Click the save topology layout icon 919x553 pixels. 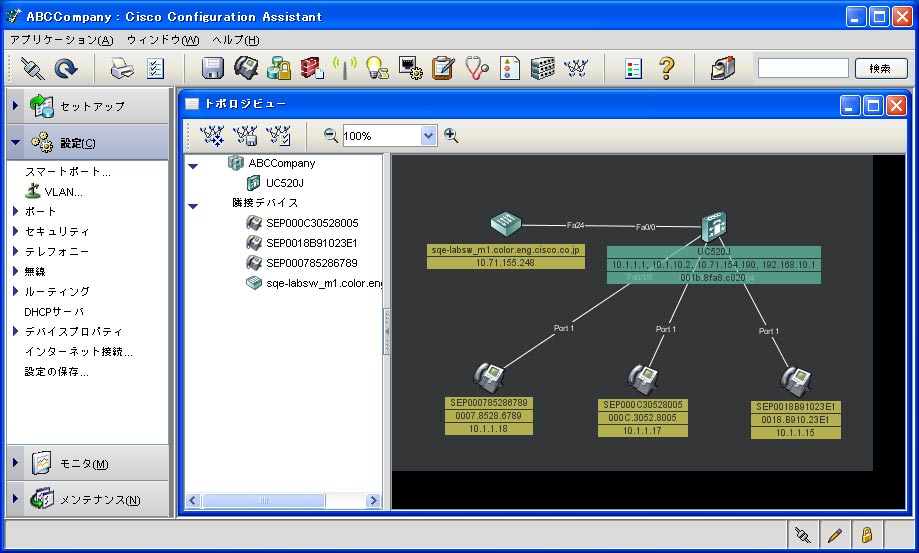click(245, 136)
